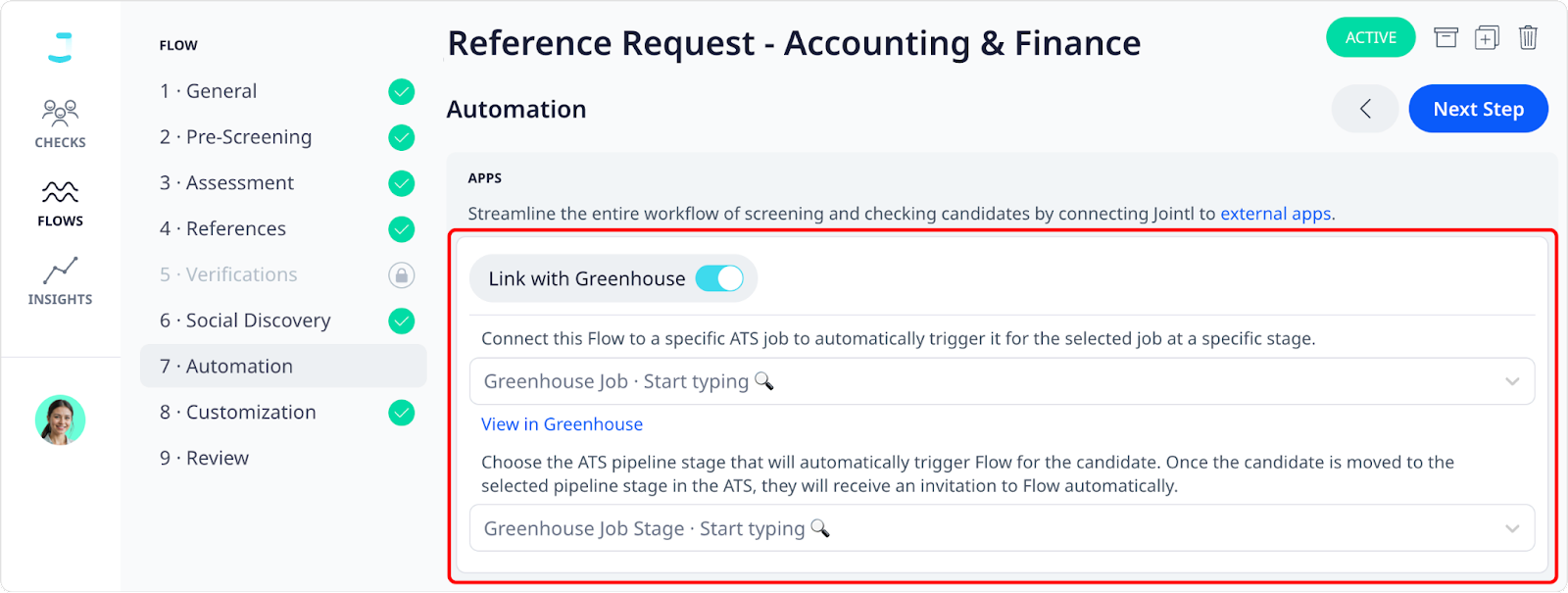
Task: Click the locked Verifications padlock icon
Action: click(x=402, y=275)
